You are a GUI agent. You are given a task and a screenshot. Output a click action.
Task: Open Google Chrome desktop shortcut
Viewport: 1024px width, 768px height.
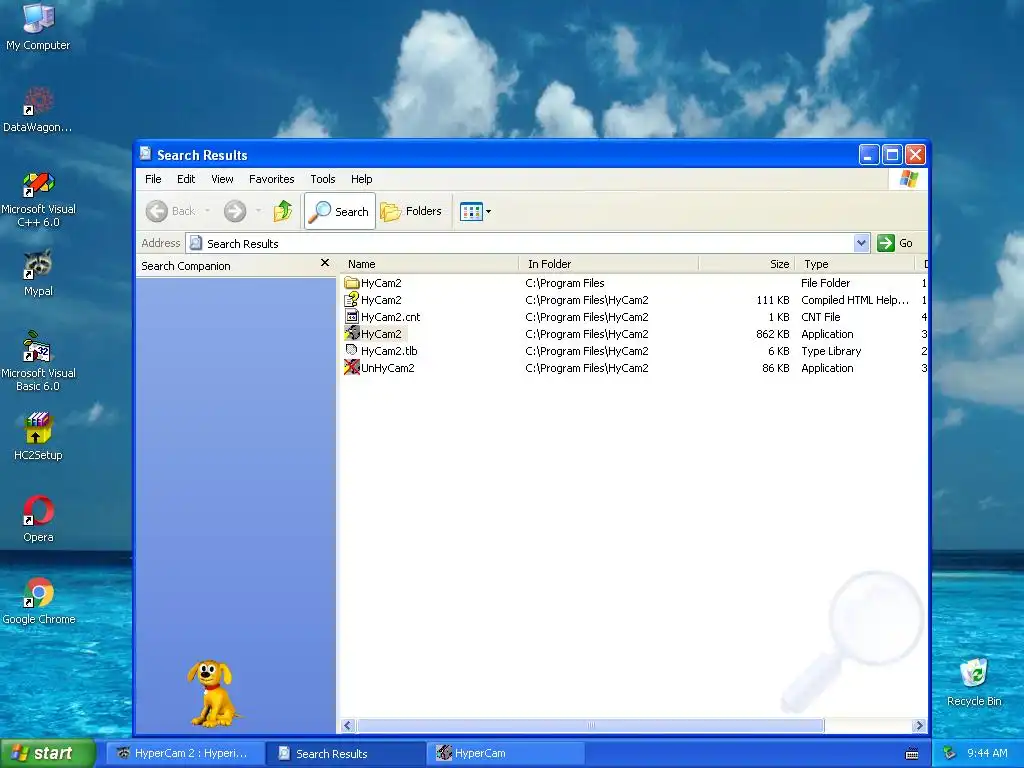point(38,601)
